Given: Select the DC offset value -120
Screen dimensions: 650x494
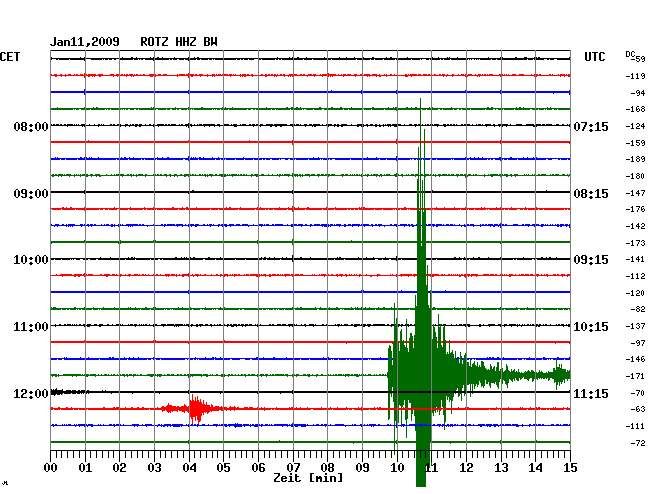Looking at the screenshot, I should click(x=635, y=293).
